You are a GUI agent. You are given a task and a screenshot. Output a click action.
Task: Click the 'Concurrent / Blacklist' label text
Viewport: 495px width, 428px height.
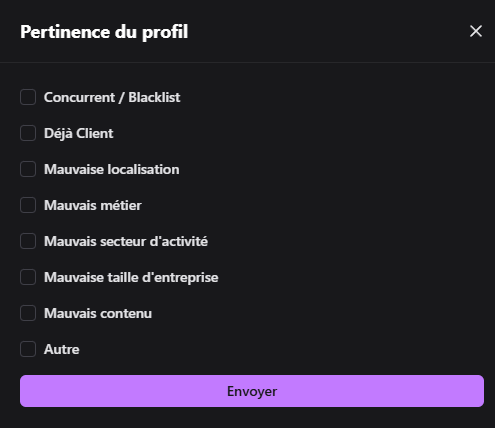[112, 97]
